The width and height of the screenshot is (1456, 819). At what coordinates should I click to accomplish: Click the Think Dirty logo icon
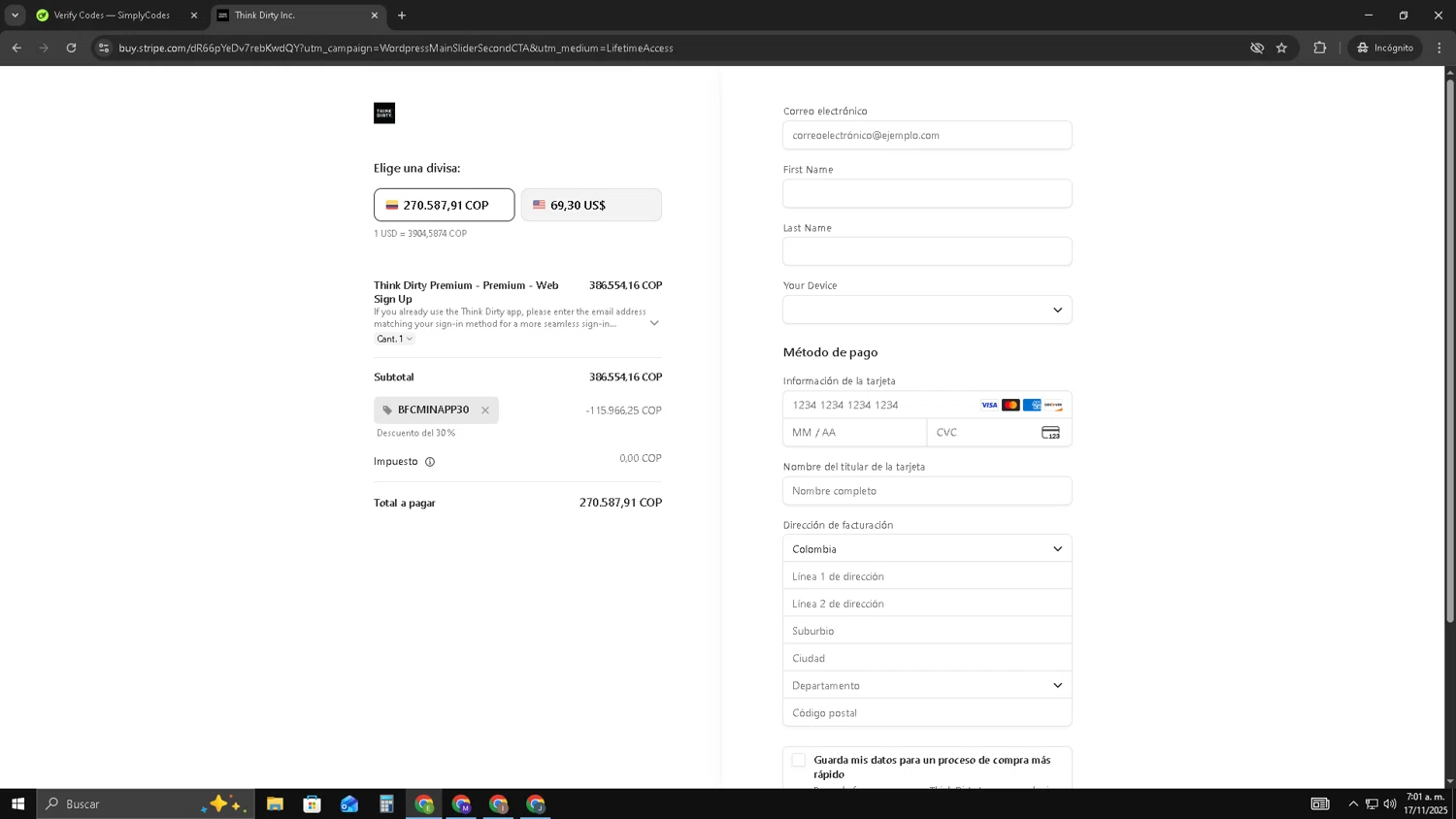pos(384,114)
